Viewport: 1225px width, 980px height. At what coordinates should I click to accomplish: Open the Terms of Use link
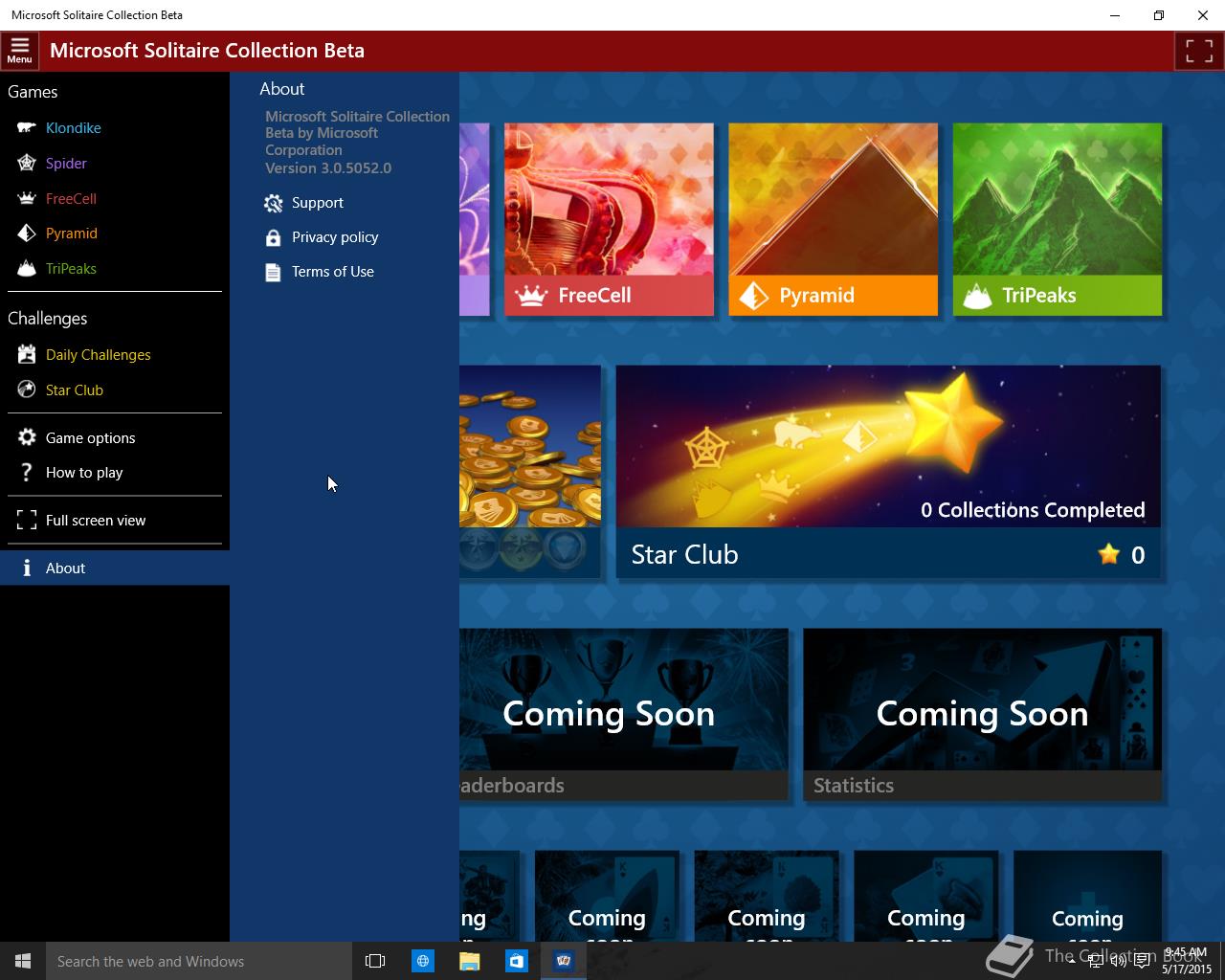[x=333, y=272]
